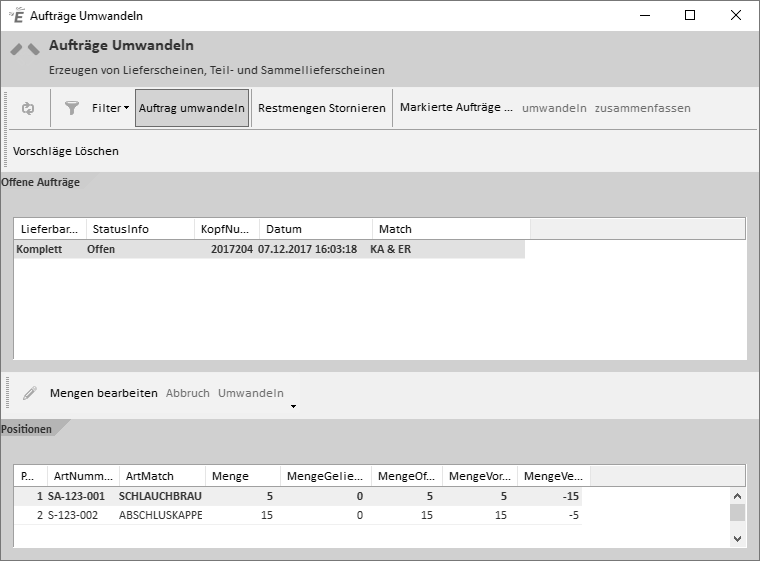Sort by Datum column header
Screen dimensions: 760x561
point(316,229)
